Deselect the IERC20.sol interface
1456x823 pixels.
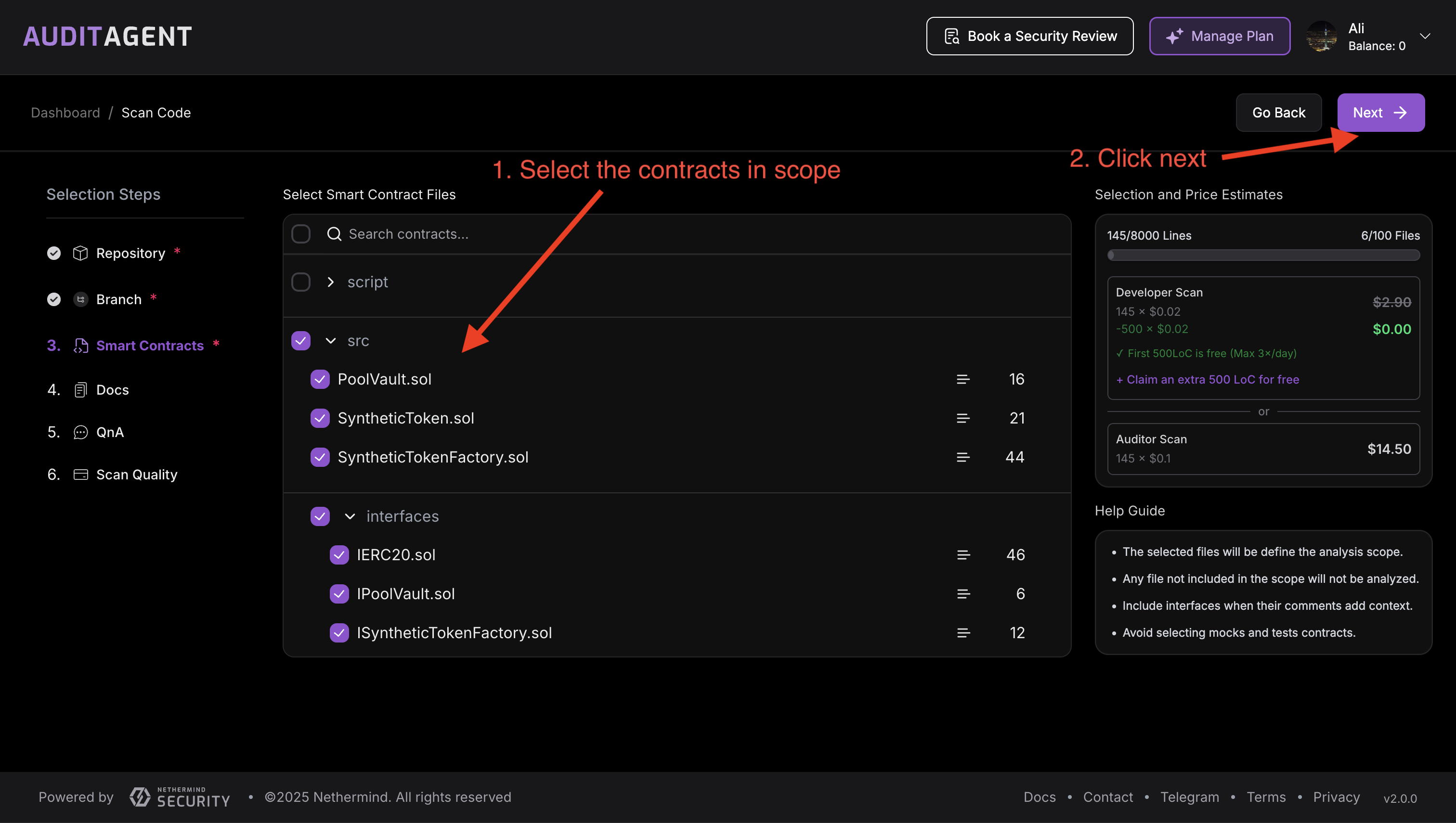click(339, 554)
